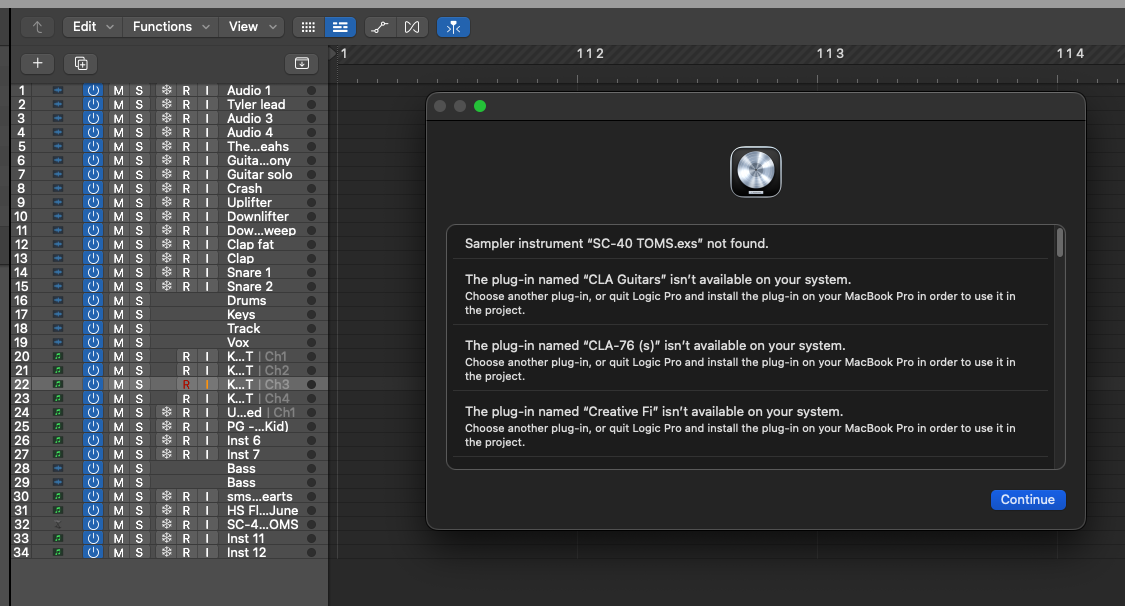Select the 'Bass' track name on row 29
Viewport: 1125px width, 606px height.
241,483
